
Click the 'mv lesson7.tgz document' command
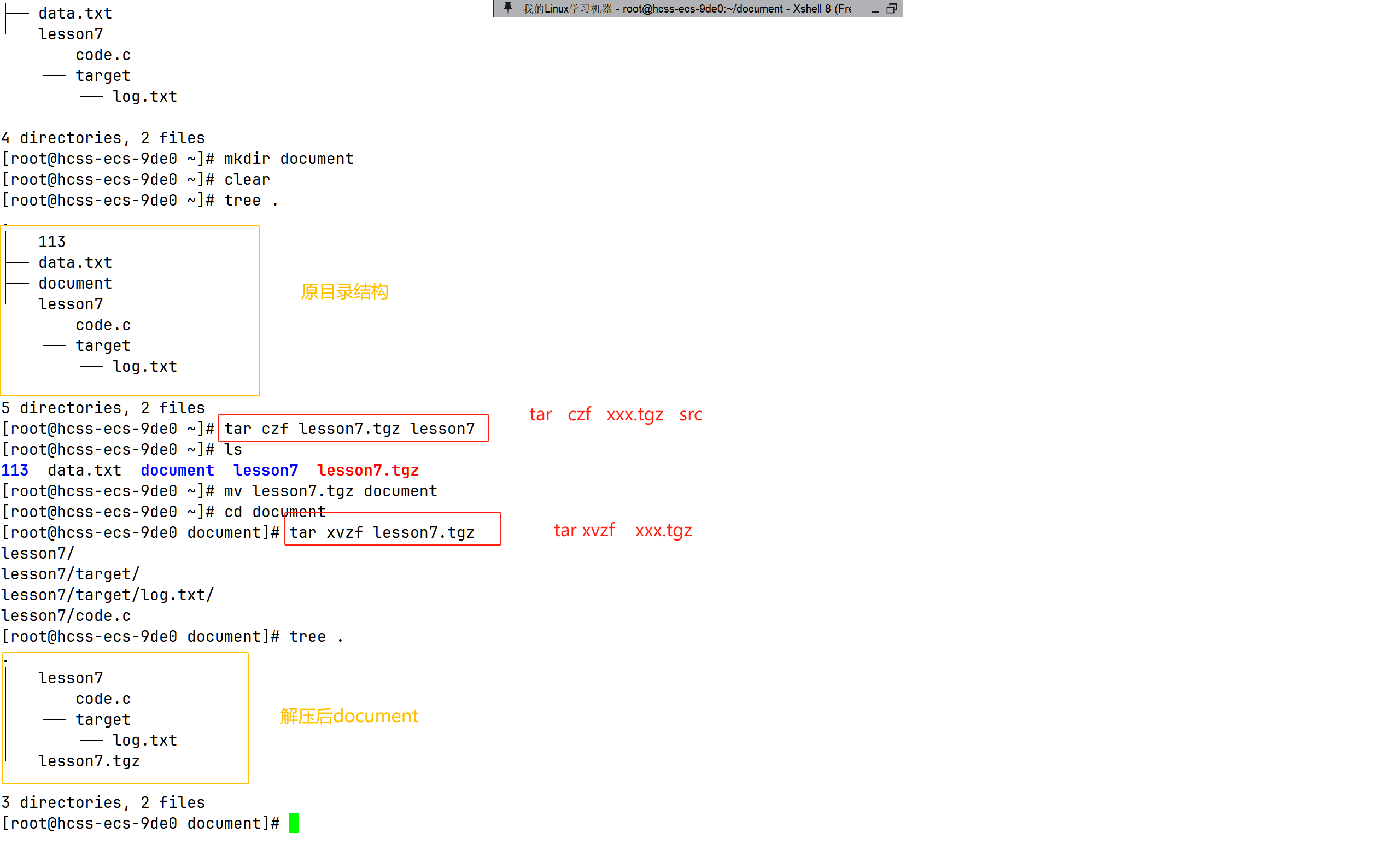point(331,491)
